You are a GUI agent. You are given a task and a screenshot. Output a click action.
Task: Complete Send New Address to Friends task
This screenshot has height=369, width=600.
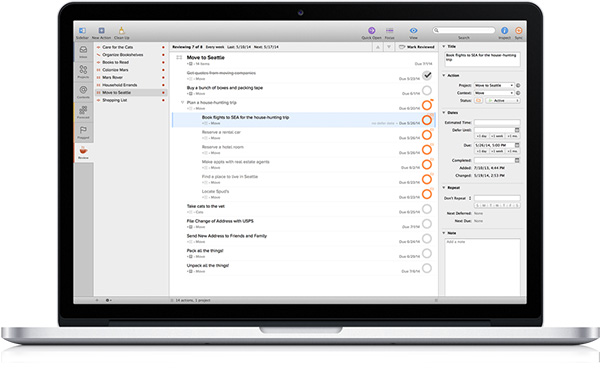pos(427,238)
